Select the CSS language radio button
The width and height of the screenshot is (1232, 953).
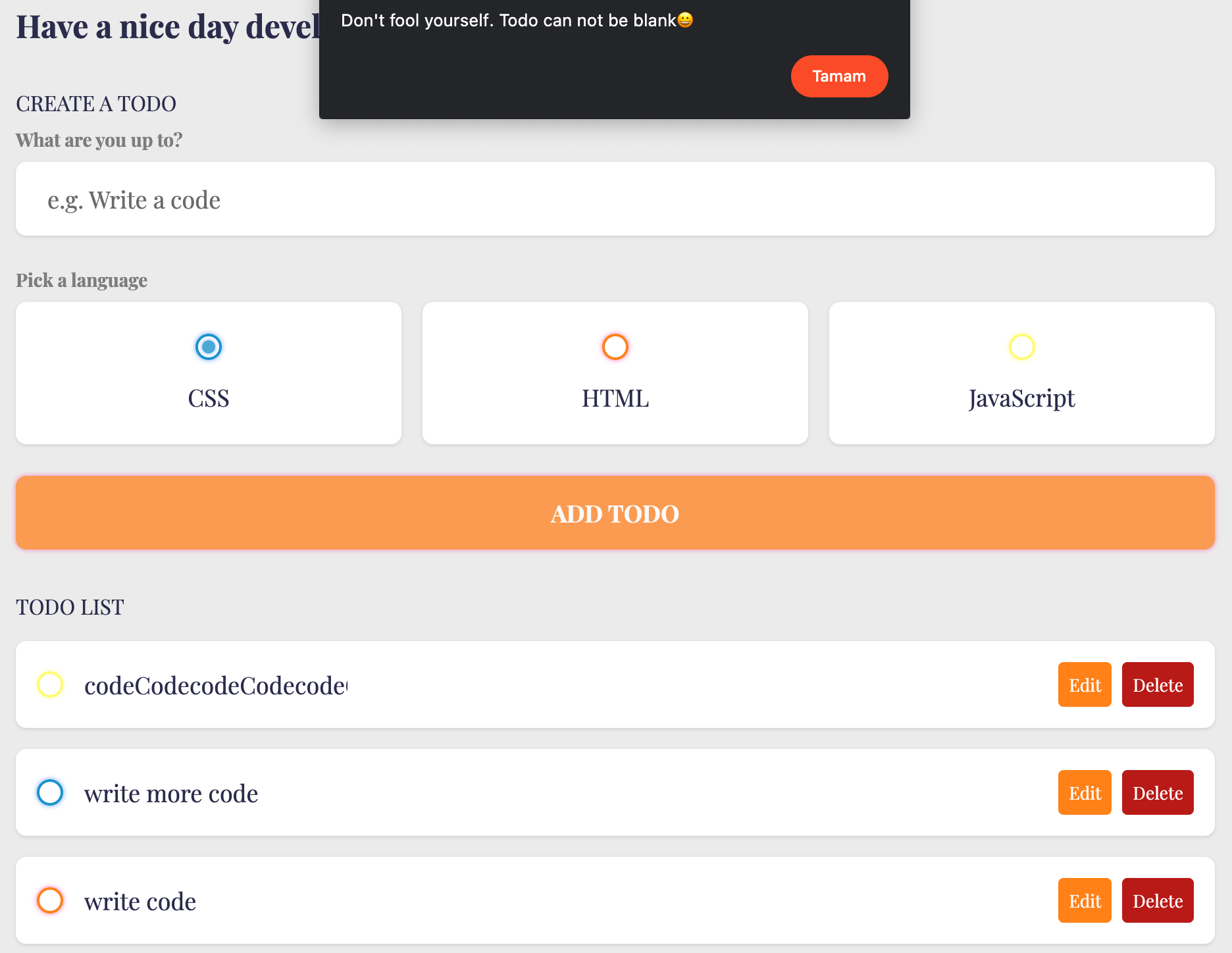tap(209, 348)
